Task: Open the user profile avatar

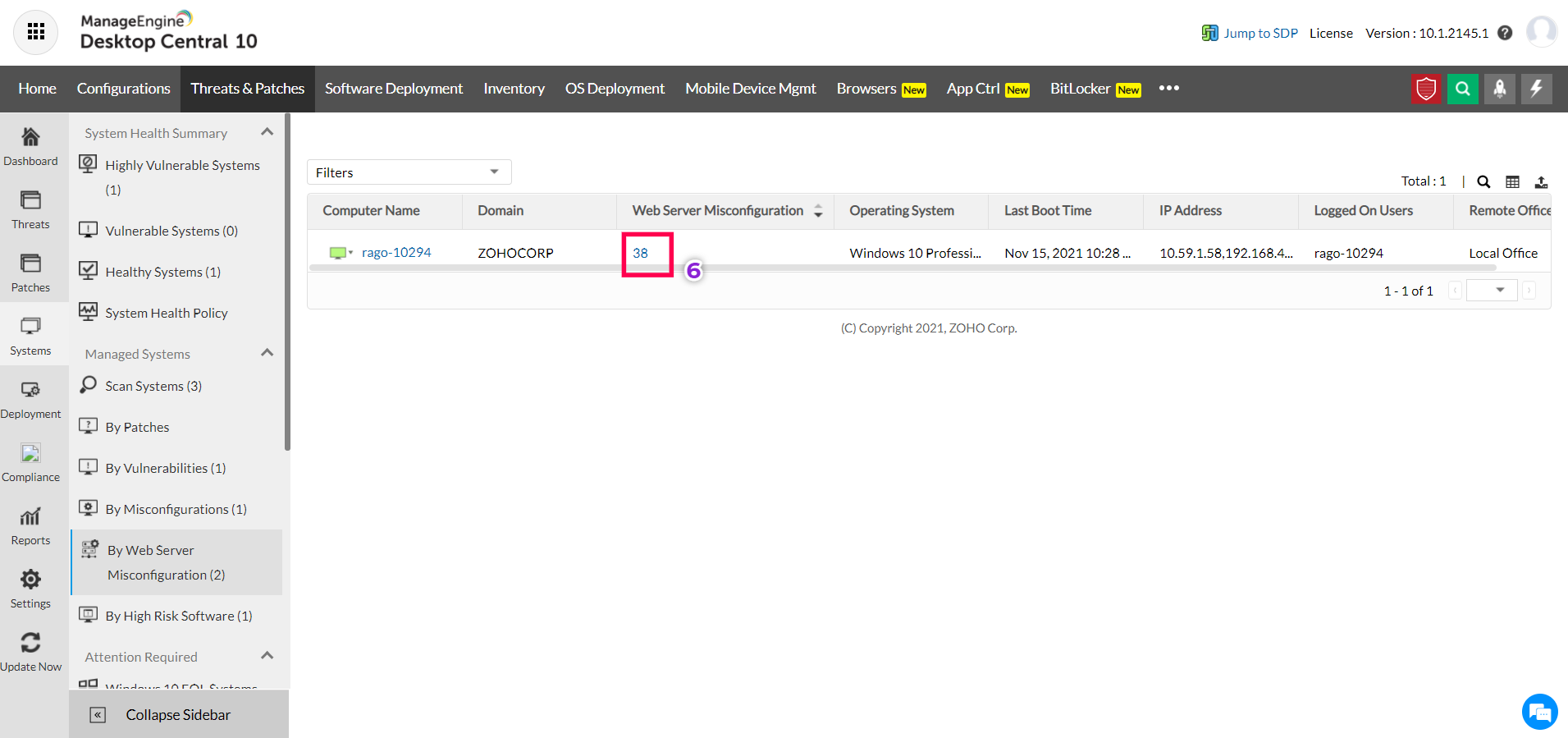Action: [1542, 32]
